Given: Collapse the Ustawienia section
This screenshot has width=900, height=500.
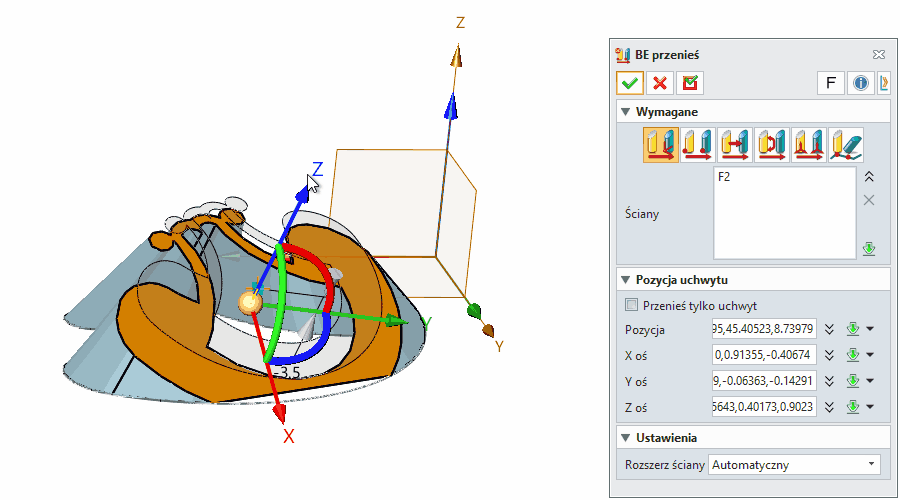Looking at the screenshot, I should pos(626,438).
